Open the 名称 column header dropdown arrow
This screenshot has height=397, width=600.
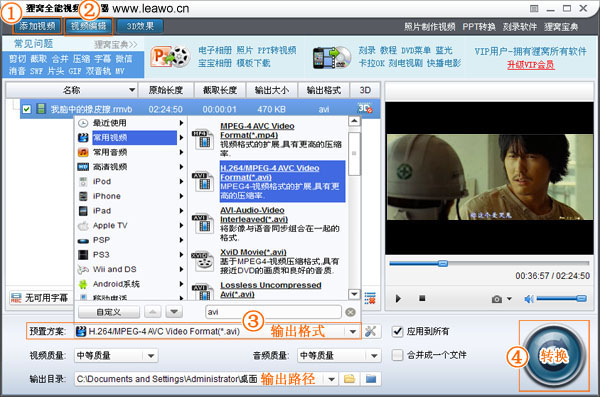(x=132, y=90)
